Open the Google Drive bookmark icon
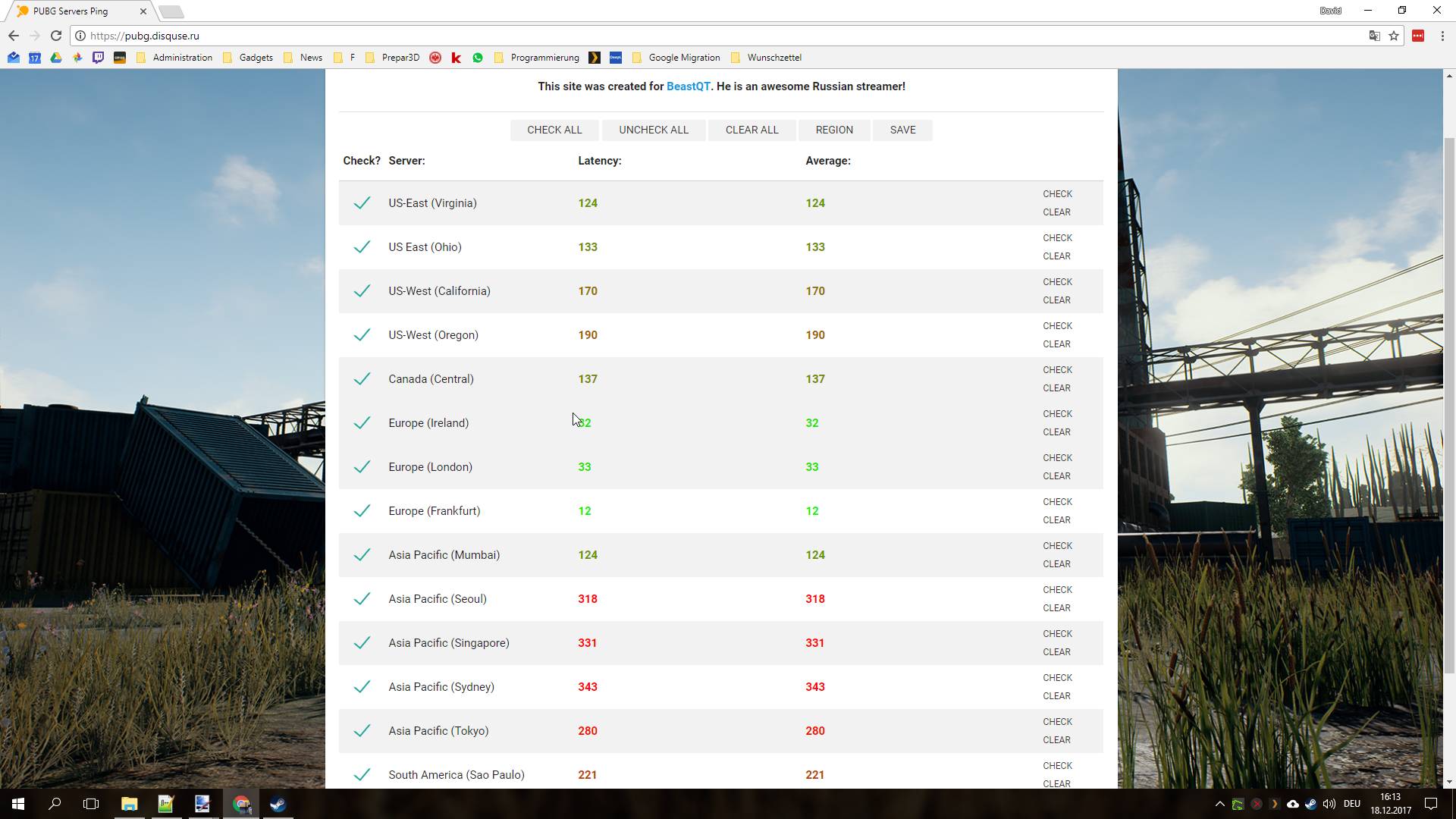Viewport: 1456px width, 819px height. 56,58
